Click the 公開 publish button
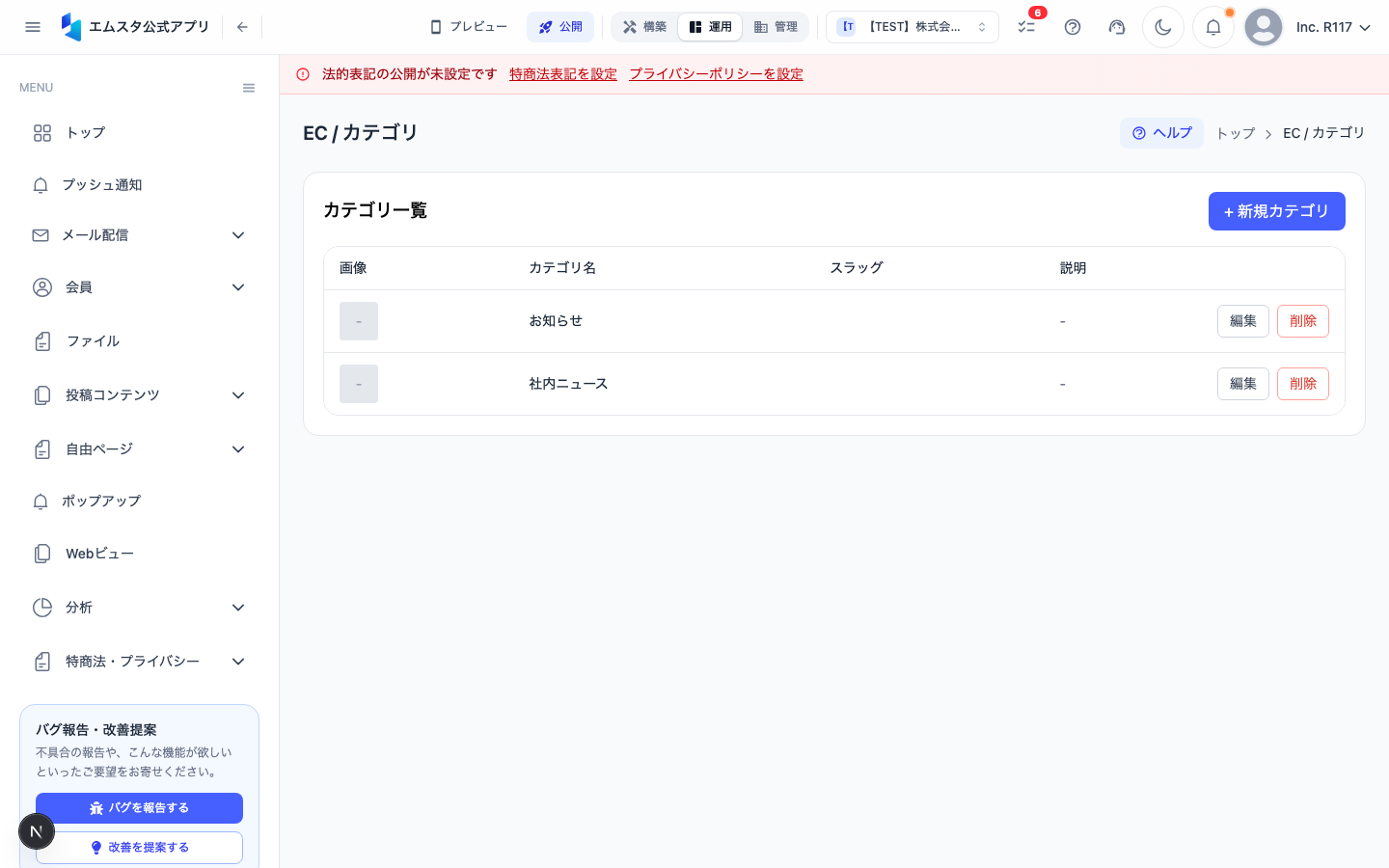Screen dimensions: 1389x868 click(560, 27)
